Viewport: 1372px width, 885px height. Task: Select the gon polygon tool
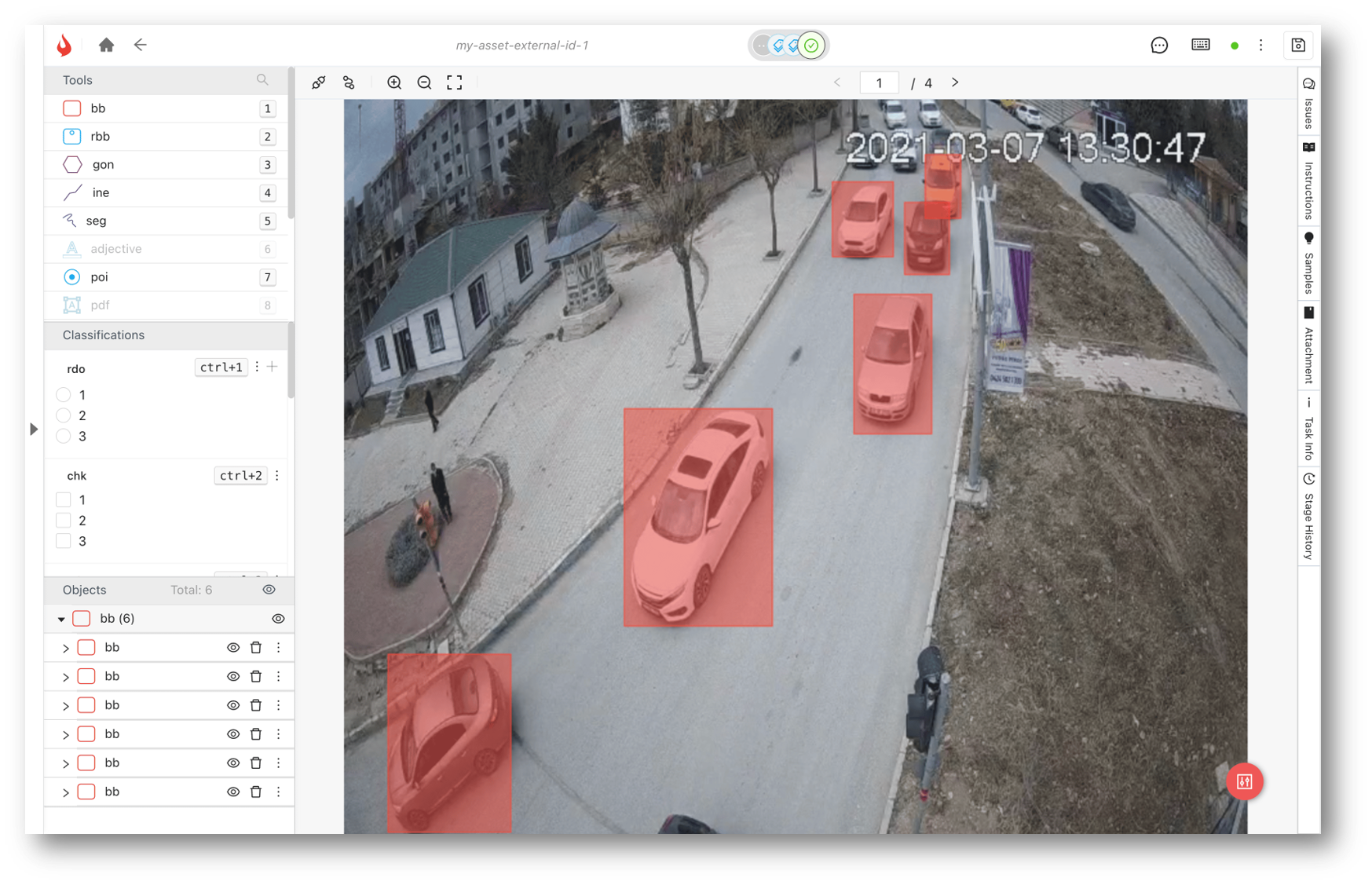[102, 164]
